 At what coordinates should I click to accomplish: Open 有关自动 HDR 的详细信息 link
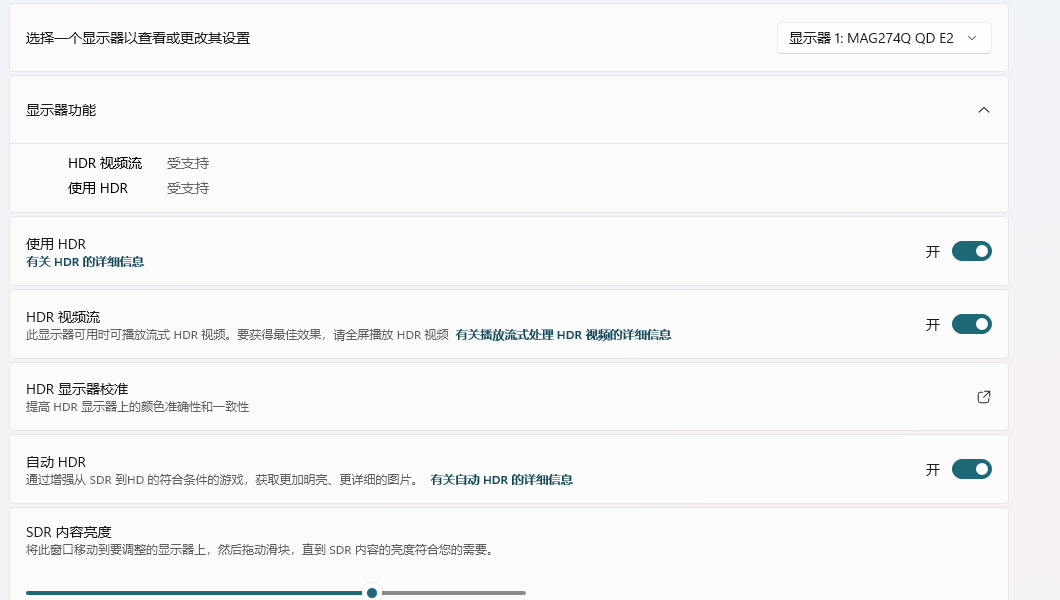502,480
